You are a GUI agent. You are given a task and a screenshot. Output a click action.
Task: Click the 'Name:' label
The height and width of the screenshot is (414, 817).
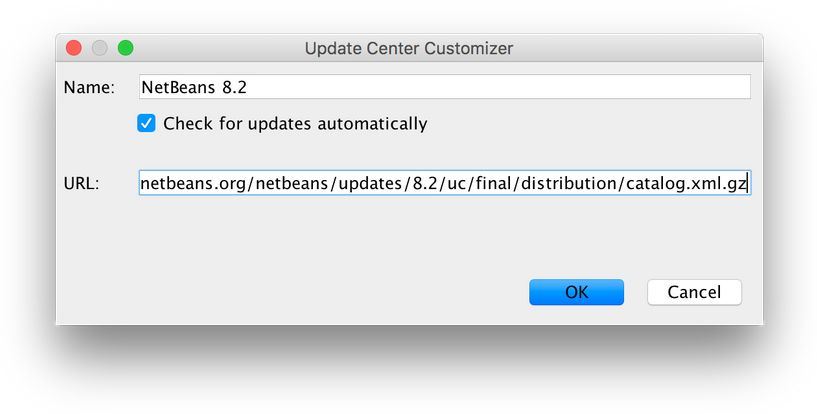90,87
